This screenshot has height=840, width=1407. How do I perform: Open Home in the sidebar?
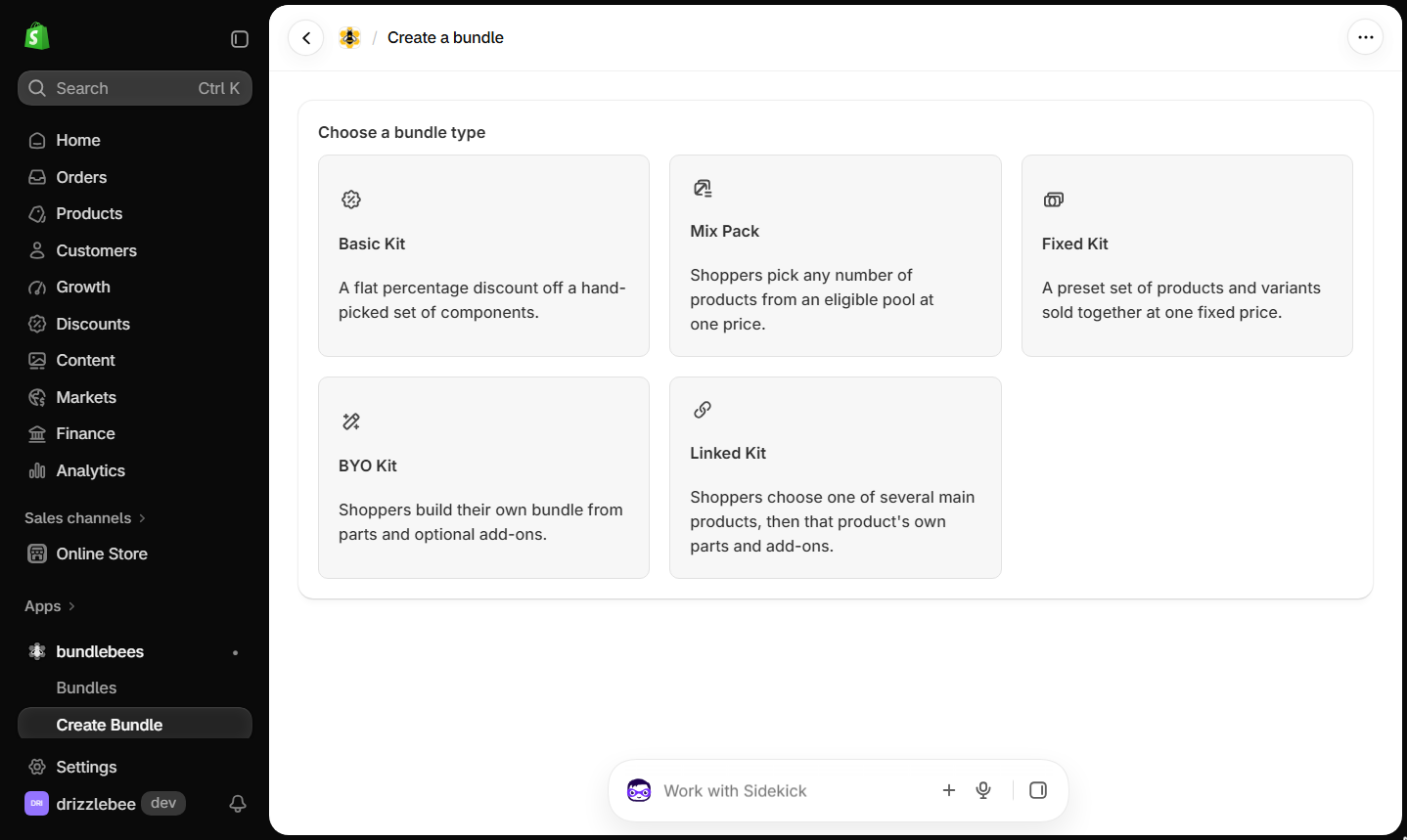click(x=135, y=140)
